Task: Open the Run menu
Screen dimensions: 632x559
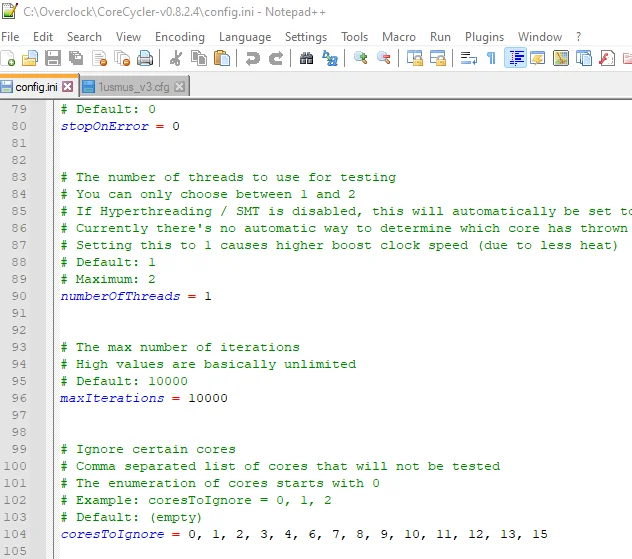Action: coord(440,37)
